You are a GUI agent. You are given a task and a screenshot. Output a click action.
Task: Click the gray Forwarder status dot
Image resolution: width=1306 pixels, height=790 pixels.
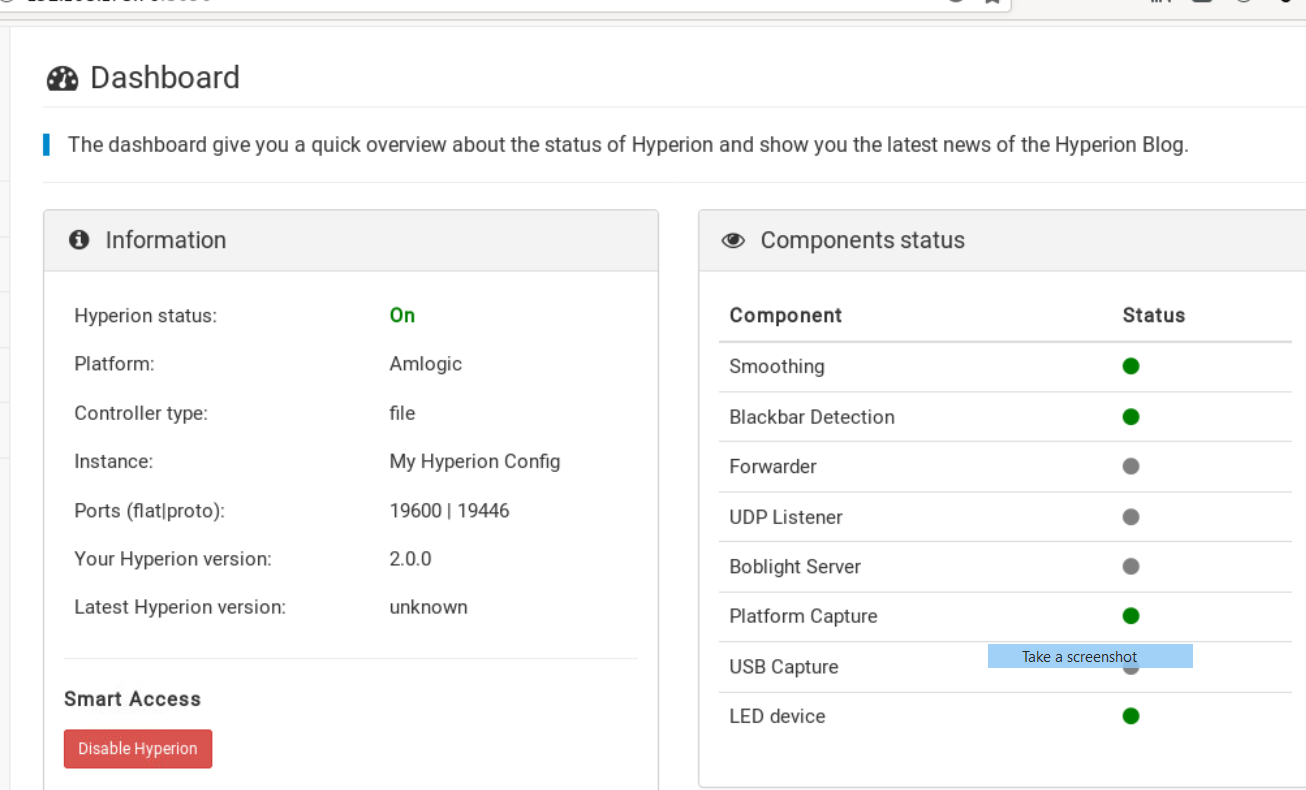click(x=1131, y=466)
